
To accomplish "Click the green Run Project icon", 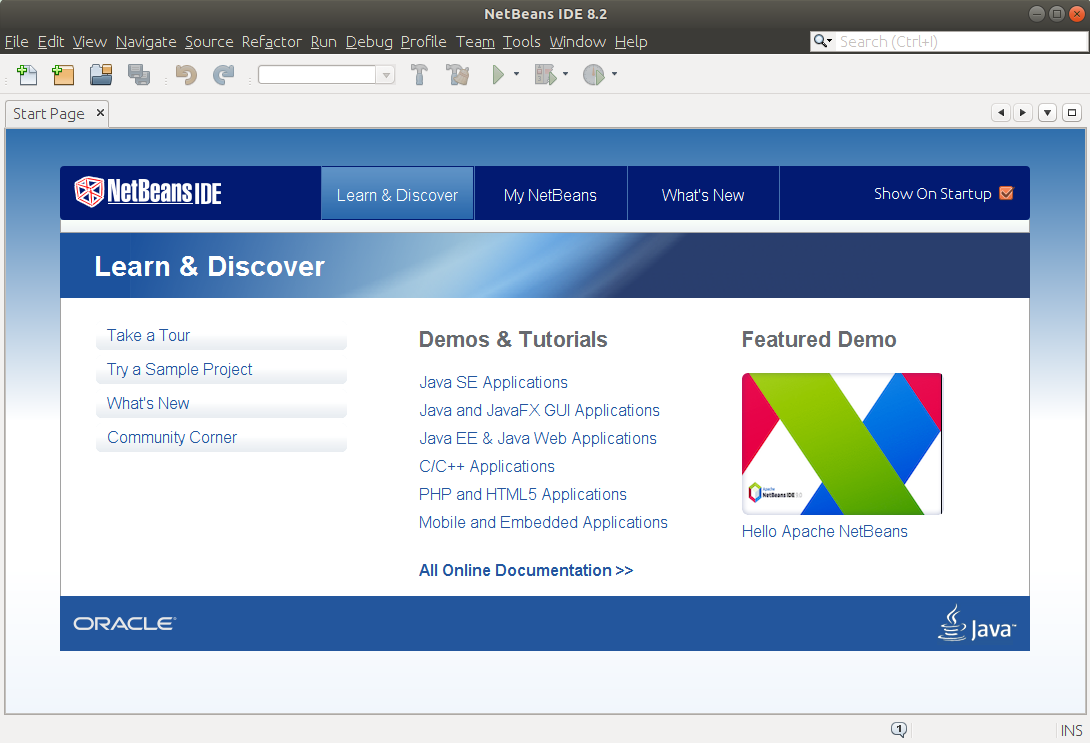I will tap(498, 74).
